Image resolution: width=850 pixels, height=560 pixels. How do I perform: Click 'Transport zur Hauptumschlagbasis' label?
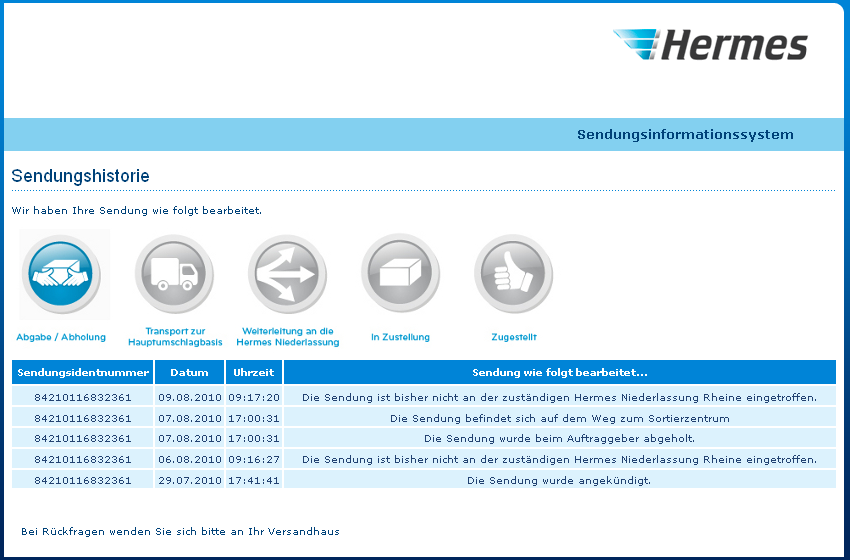[x=175, y=337]
